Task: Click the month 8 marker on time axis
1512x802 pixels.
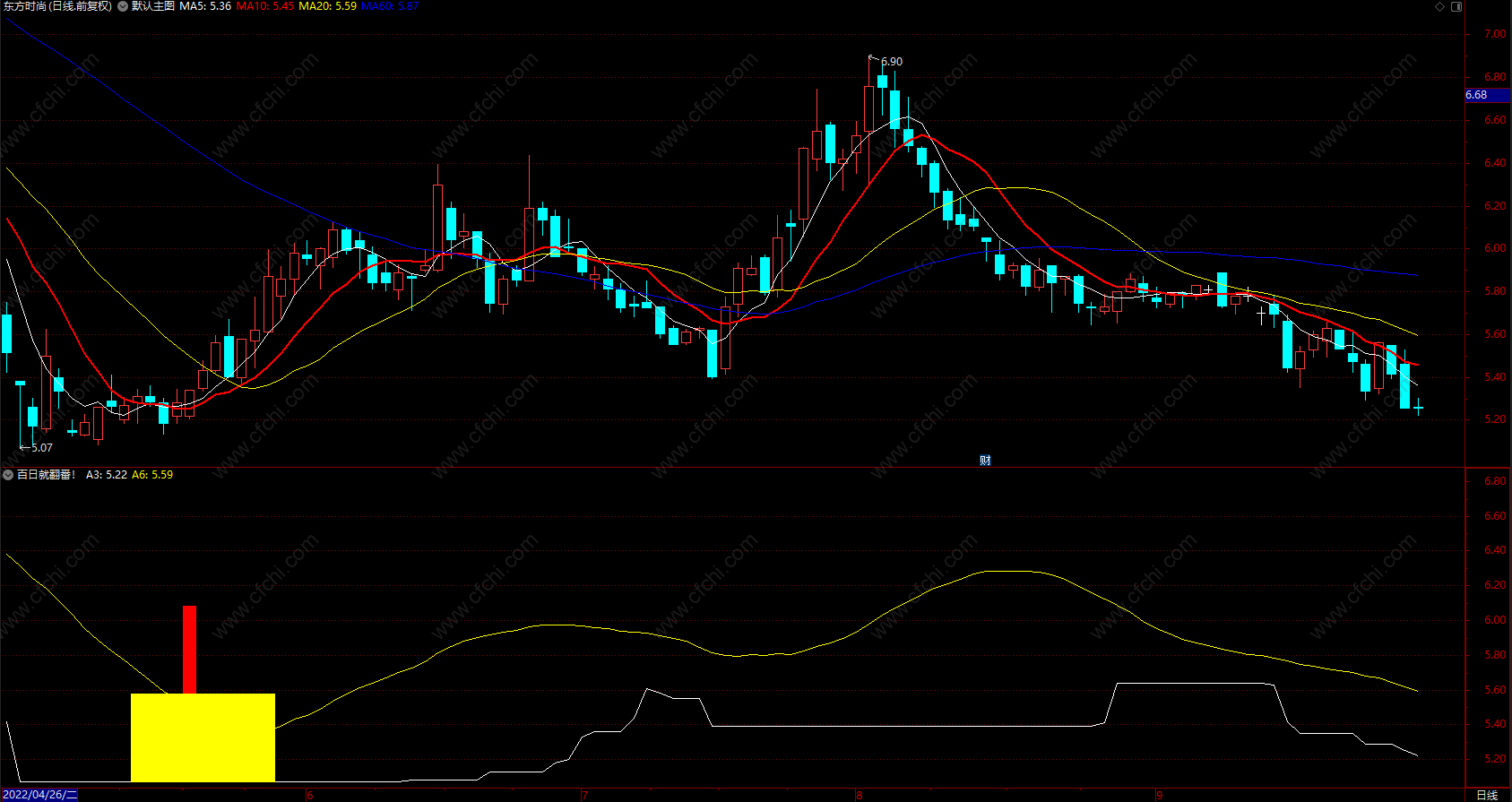Action: tap(859, 795)
